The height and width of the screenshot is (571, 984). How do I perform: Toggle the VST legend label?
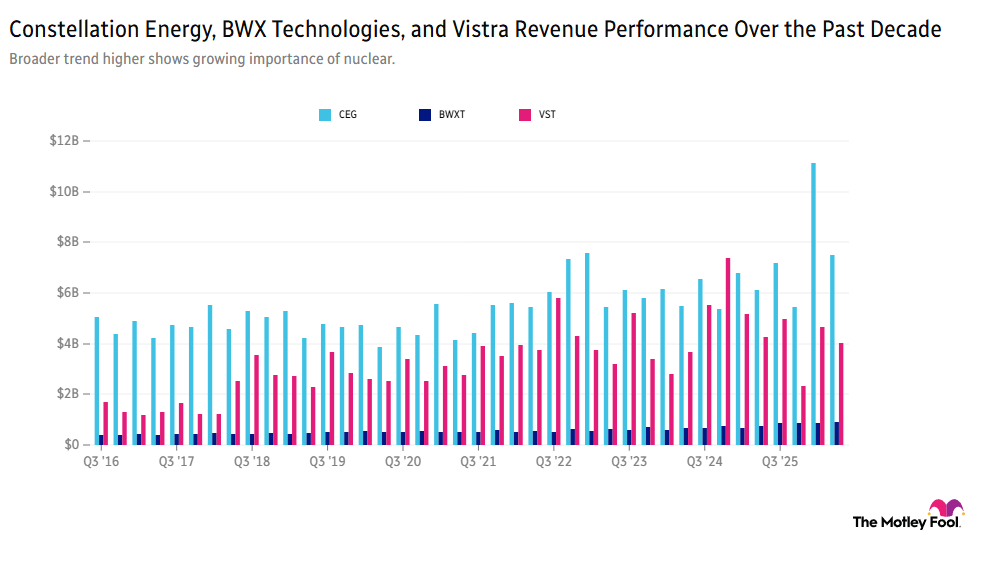[547, 115]
